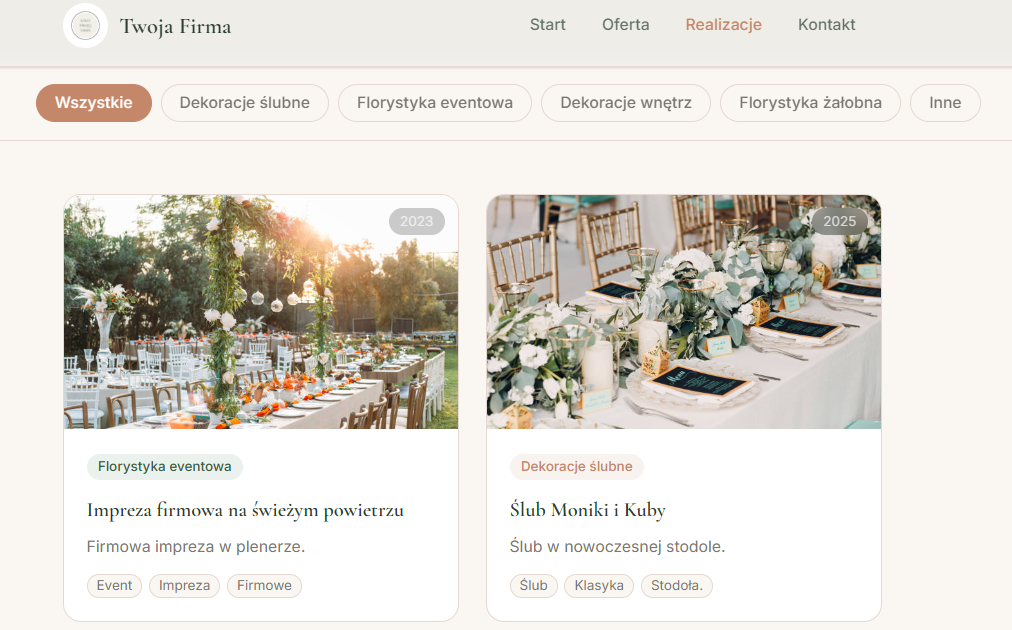Open the Oferta navigation item
This screenshot has width=1012, height=630.
(625, 25)
